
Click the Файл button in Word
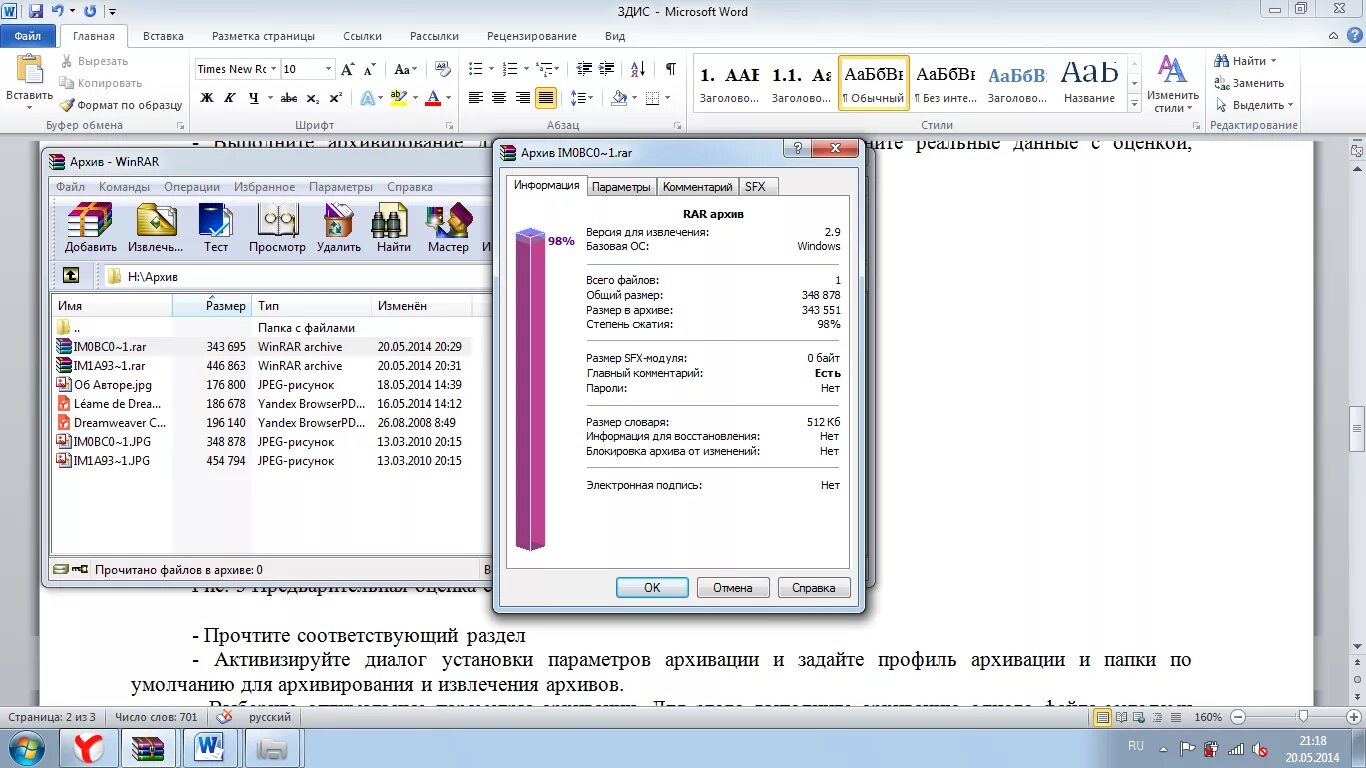[x=28, y=36]
